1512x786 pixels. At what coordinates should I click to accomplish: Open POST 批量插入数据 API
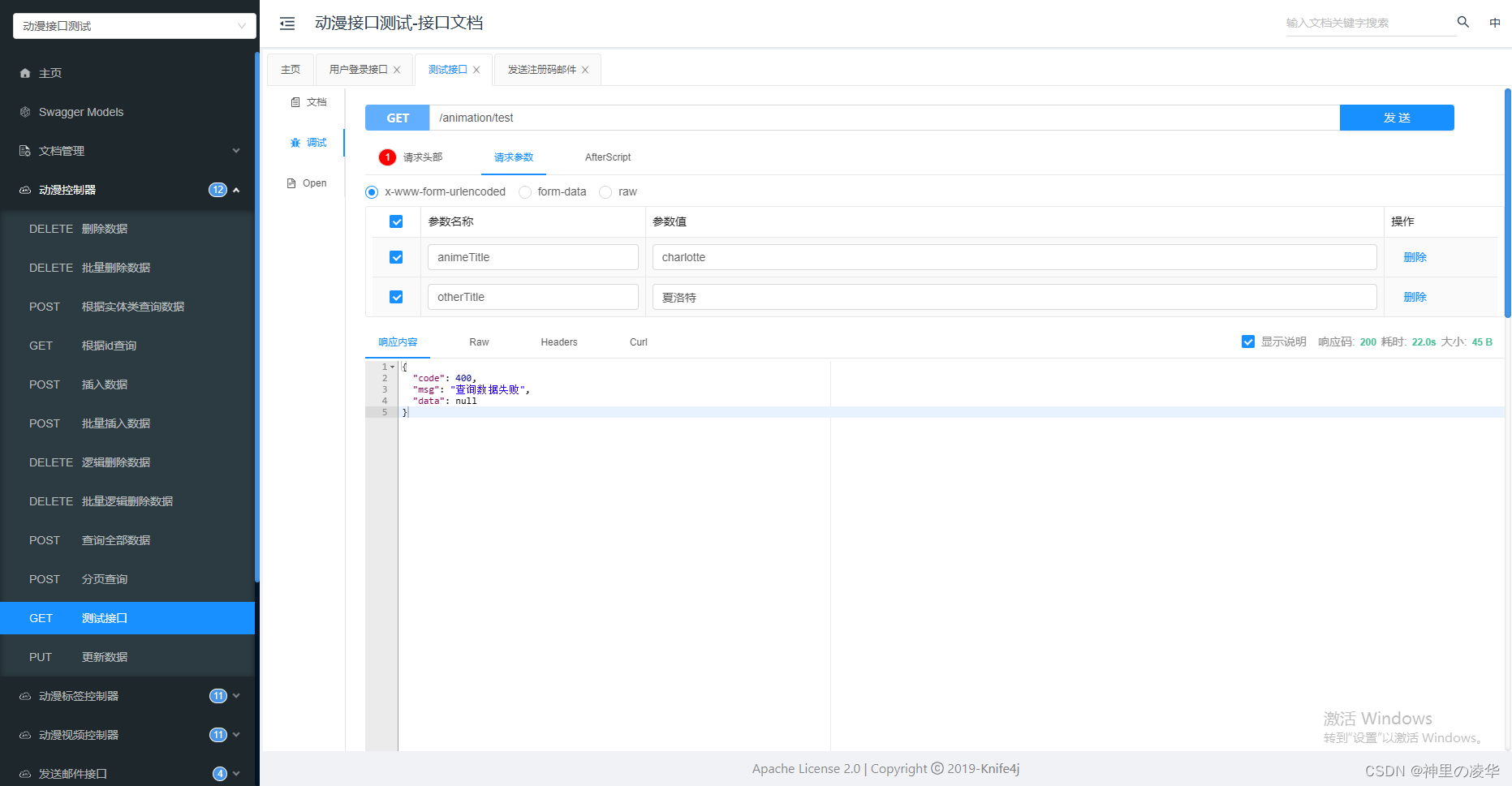click(127, 423)
